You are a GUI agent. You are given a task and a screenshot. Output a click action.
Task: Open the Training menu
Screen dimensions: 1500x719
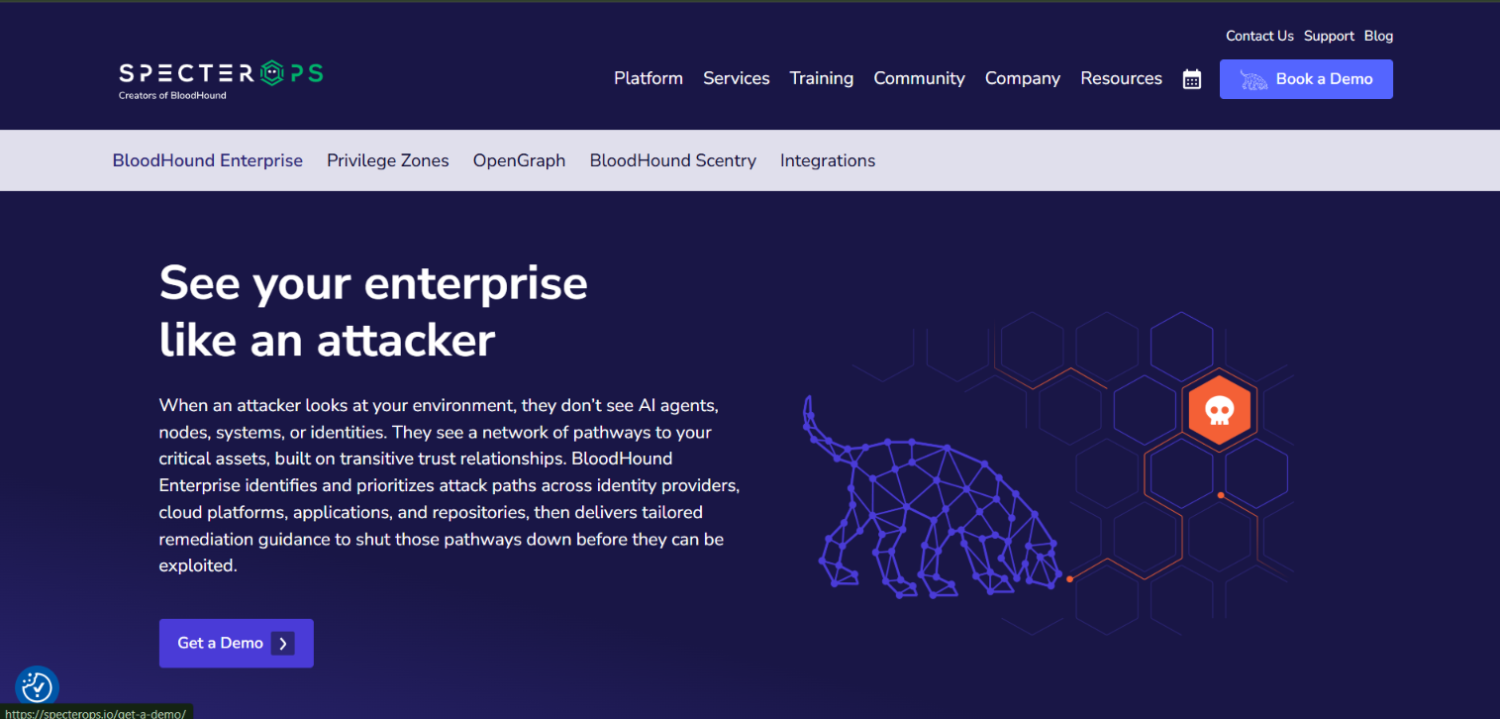821,78
